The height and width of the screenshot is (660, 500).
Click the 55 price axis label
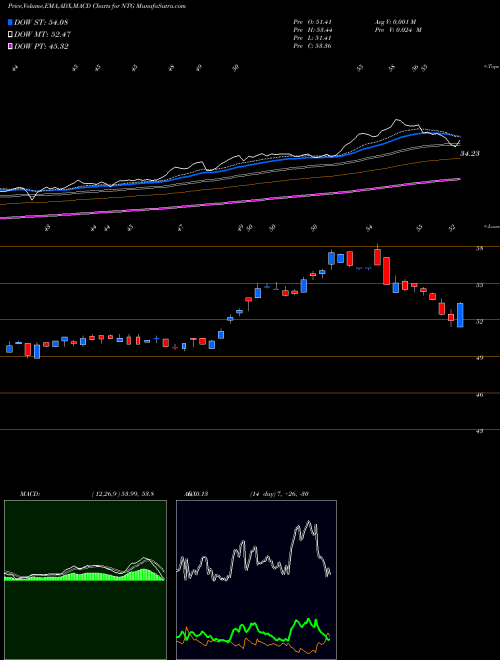pyautogui.click(x=479, y=285)
